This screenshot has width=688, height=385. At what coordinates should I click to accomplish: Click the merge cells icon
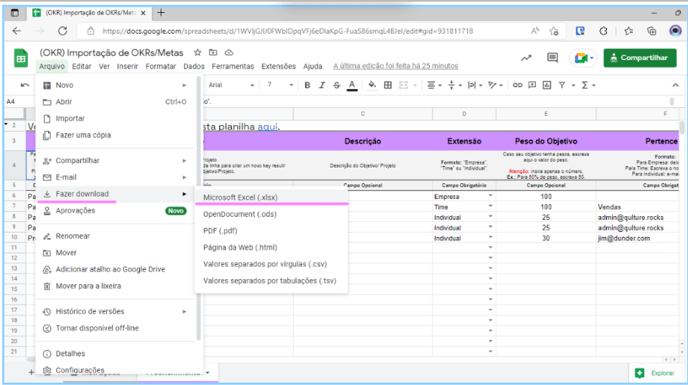coord(403,85)
